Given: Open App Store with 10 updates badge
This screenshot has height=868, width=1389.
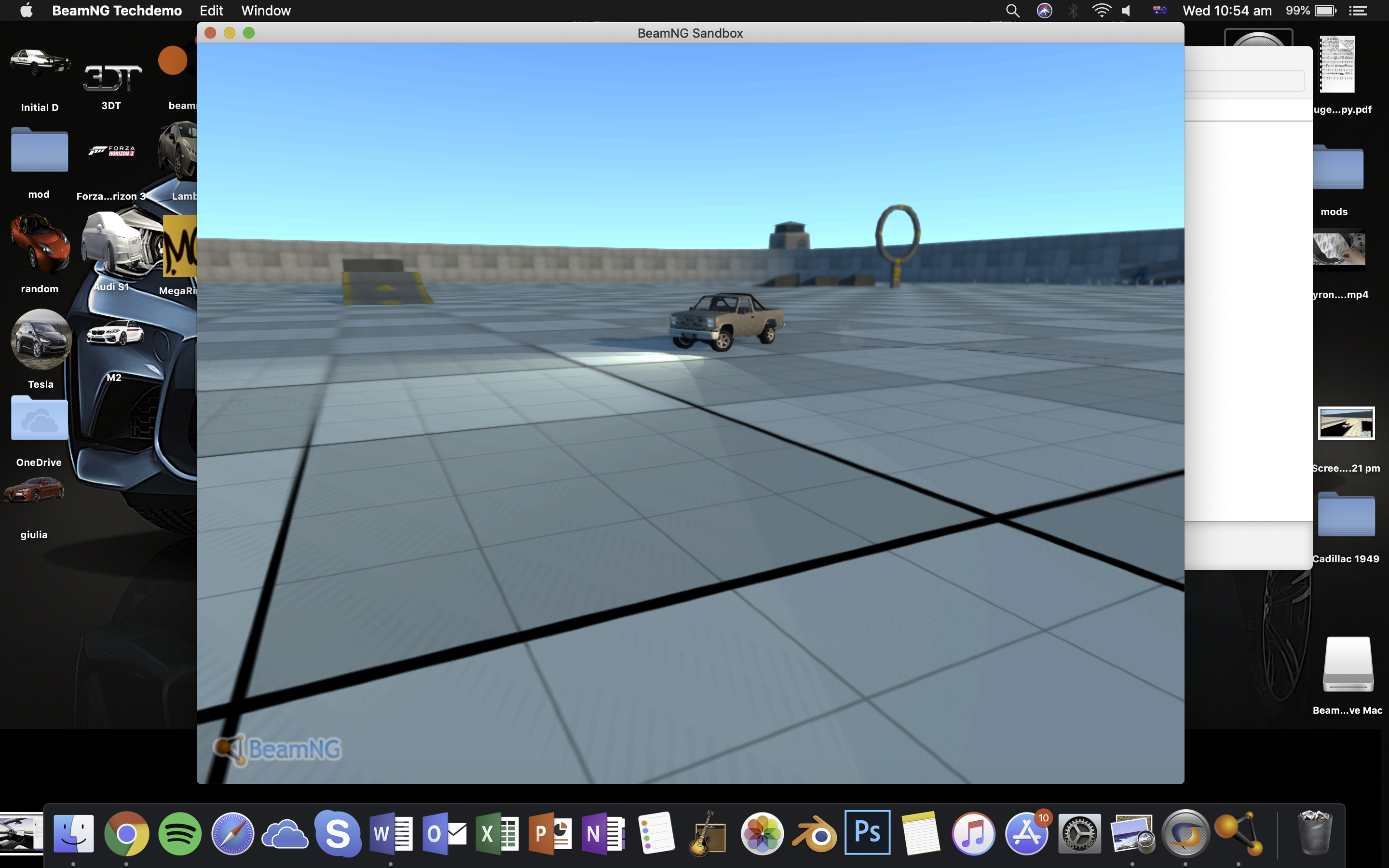Looking at the screenshot, I should 1027,833.
